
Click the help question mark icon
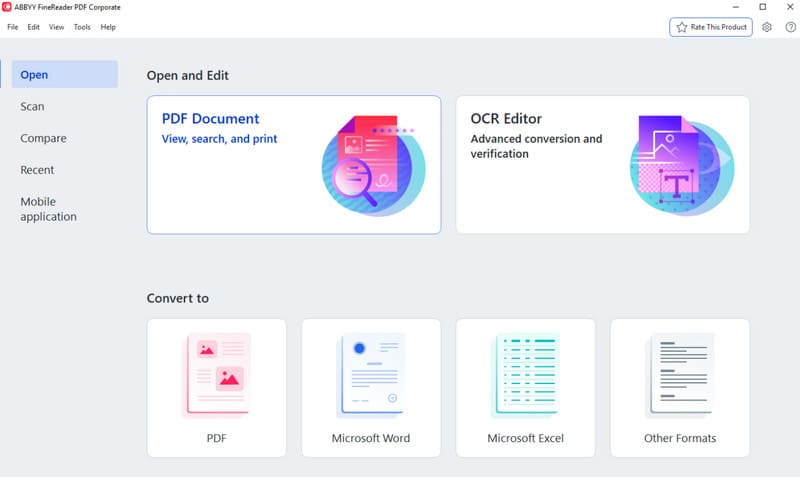click(790, 27)
